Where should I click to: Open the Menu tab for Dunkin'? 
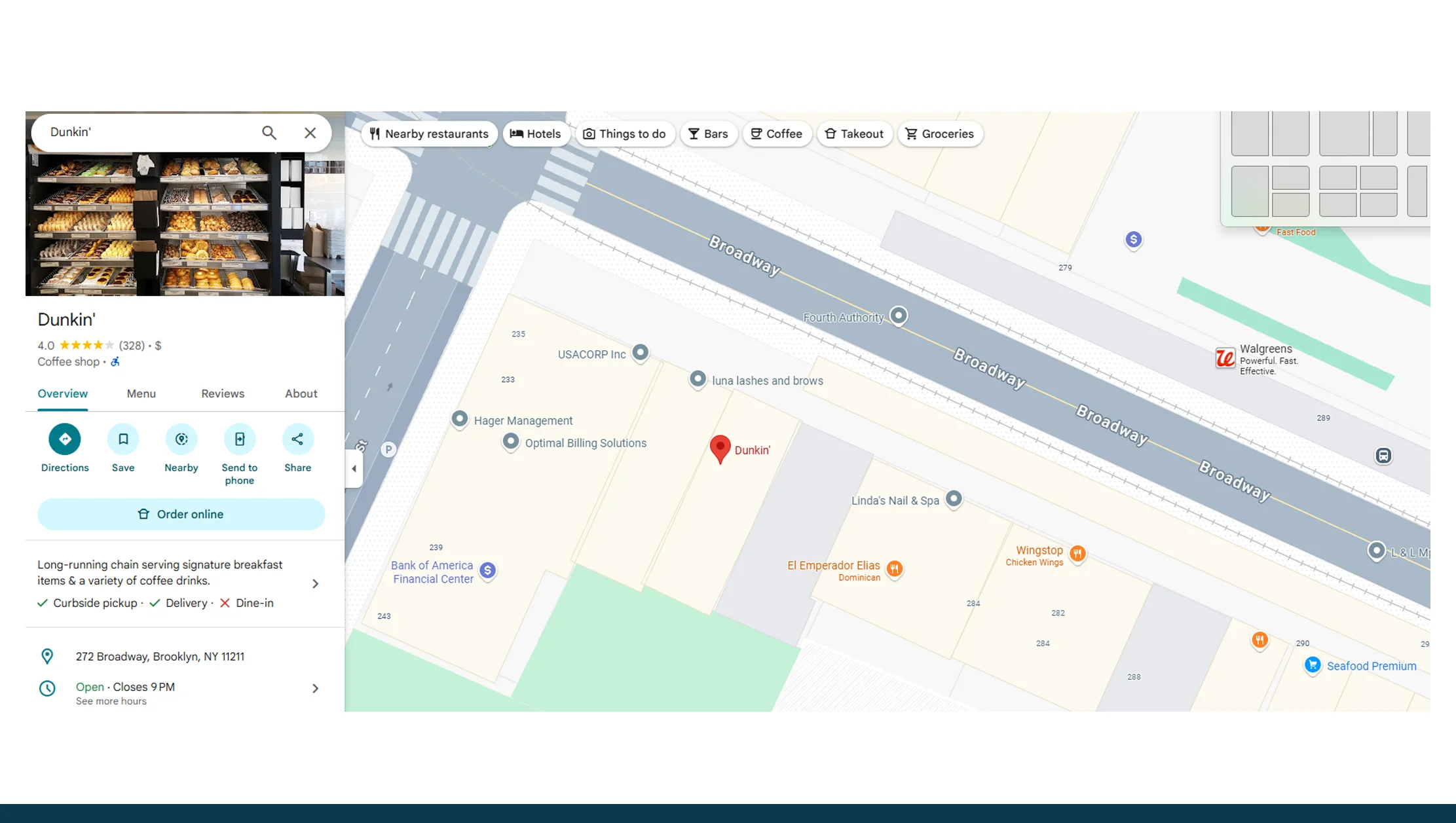(x=141, y=393)
